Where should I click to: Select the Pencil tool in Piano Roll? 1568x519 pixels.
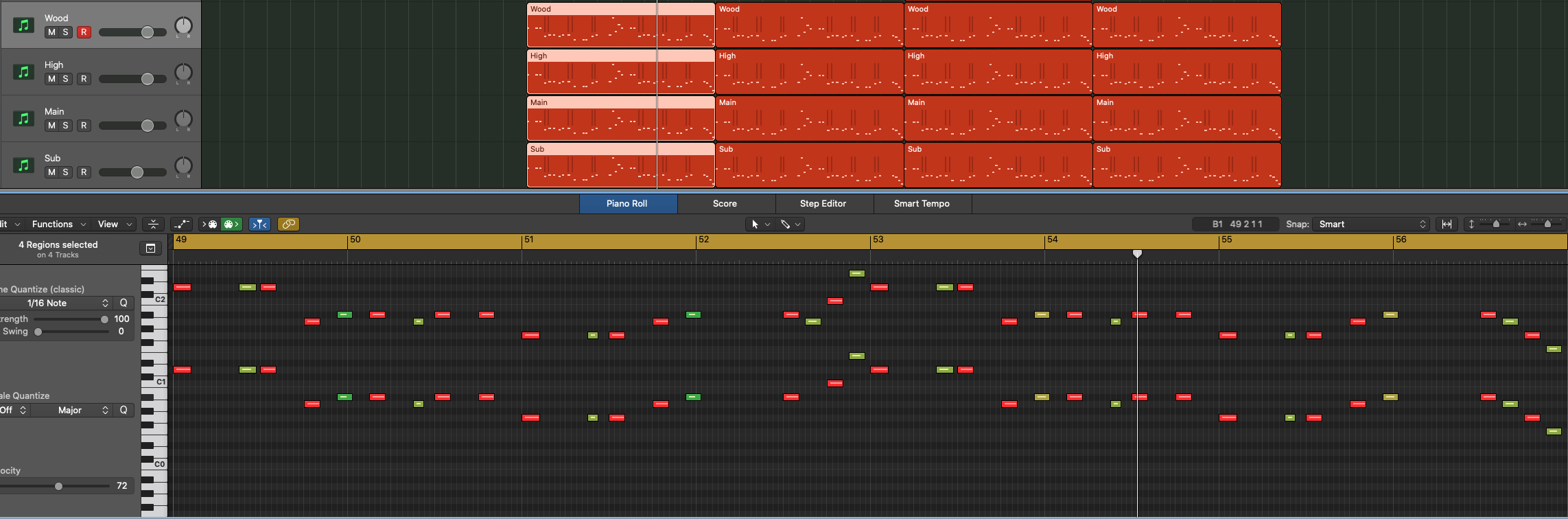[x=785, y=224]
